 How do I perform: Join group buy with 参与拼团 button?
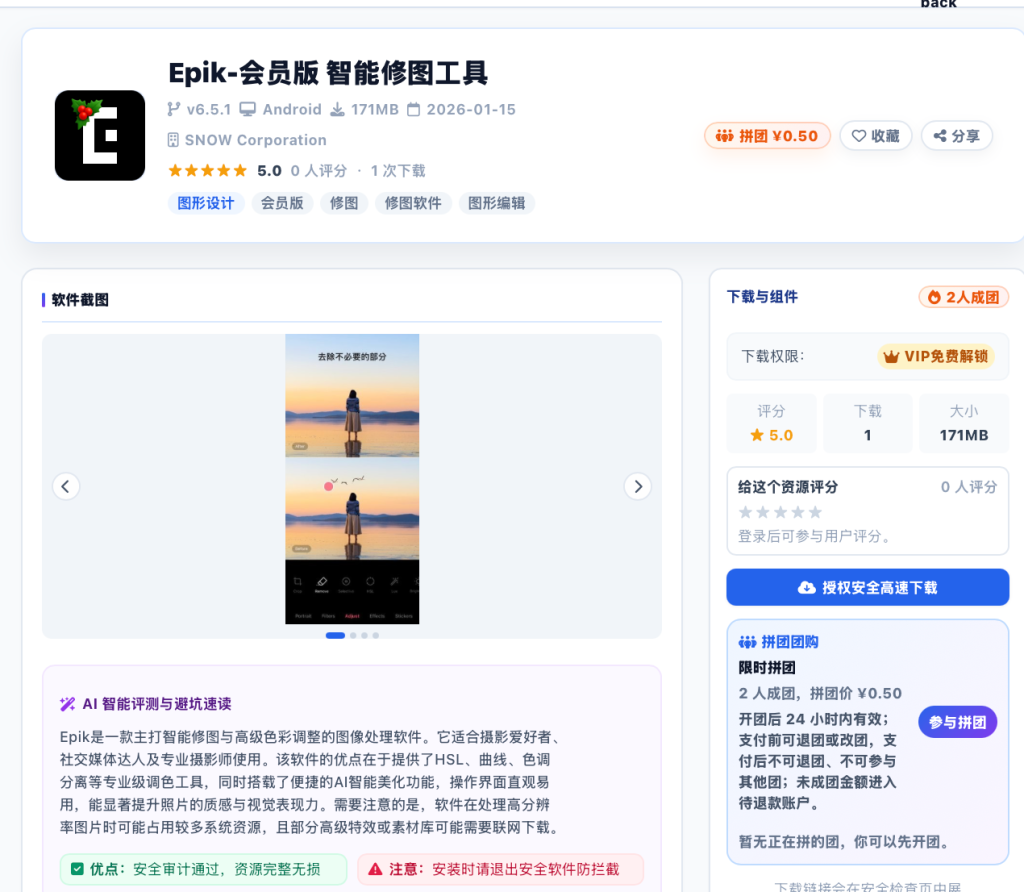click(957, 722)
